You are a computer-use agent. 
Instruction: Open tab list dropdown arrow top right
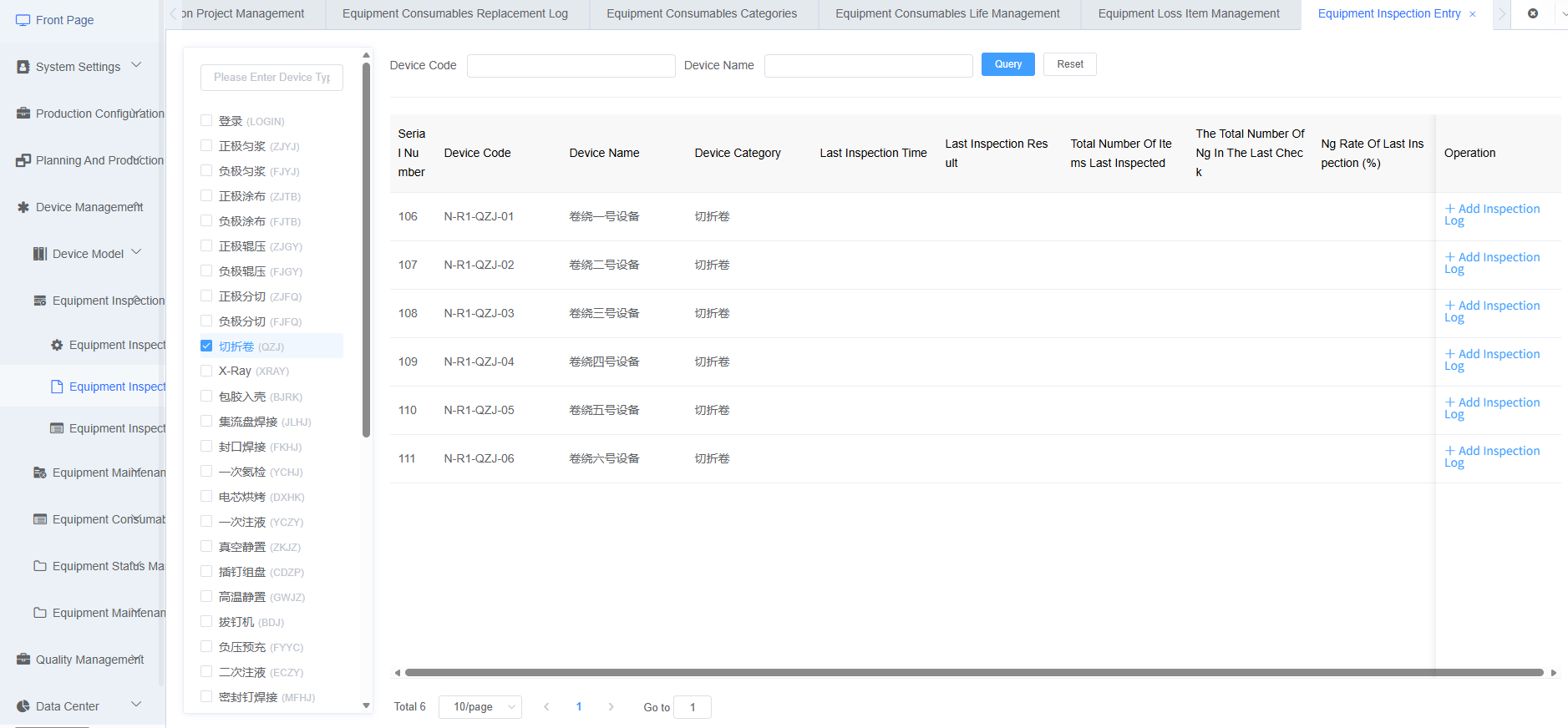click(1563, 14)
